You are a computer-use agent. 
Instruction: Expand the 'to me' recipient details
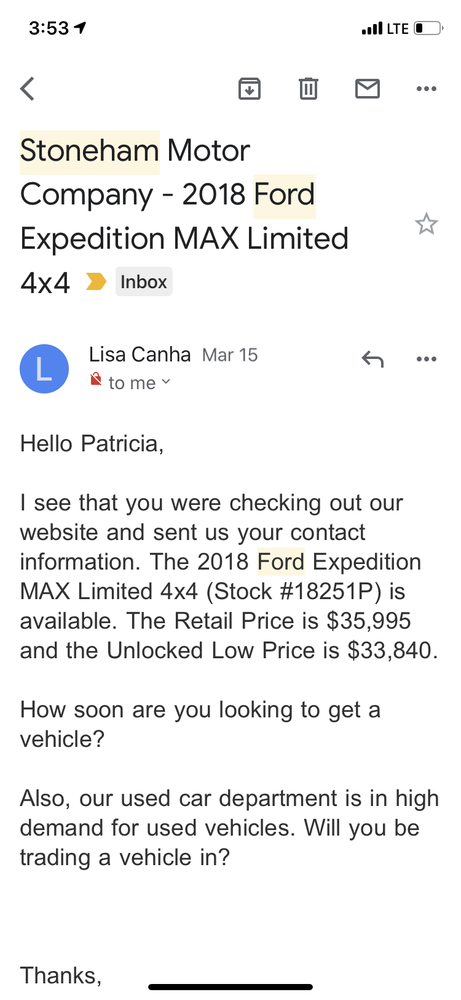pos(139,383)
